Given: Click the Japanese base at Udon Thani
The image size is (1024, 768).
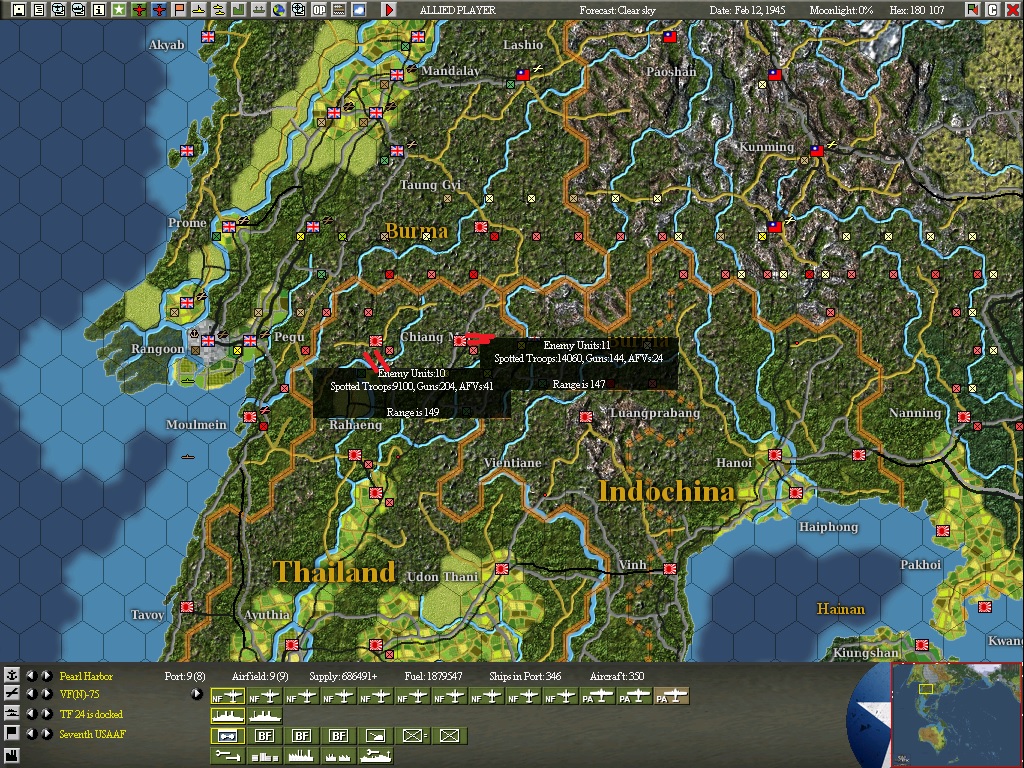Looking at the screenshot, I should (x=502, y=569).
